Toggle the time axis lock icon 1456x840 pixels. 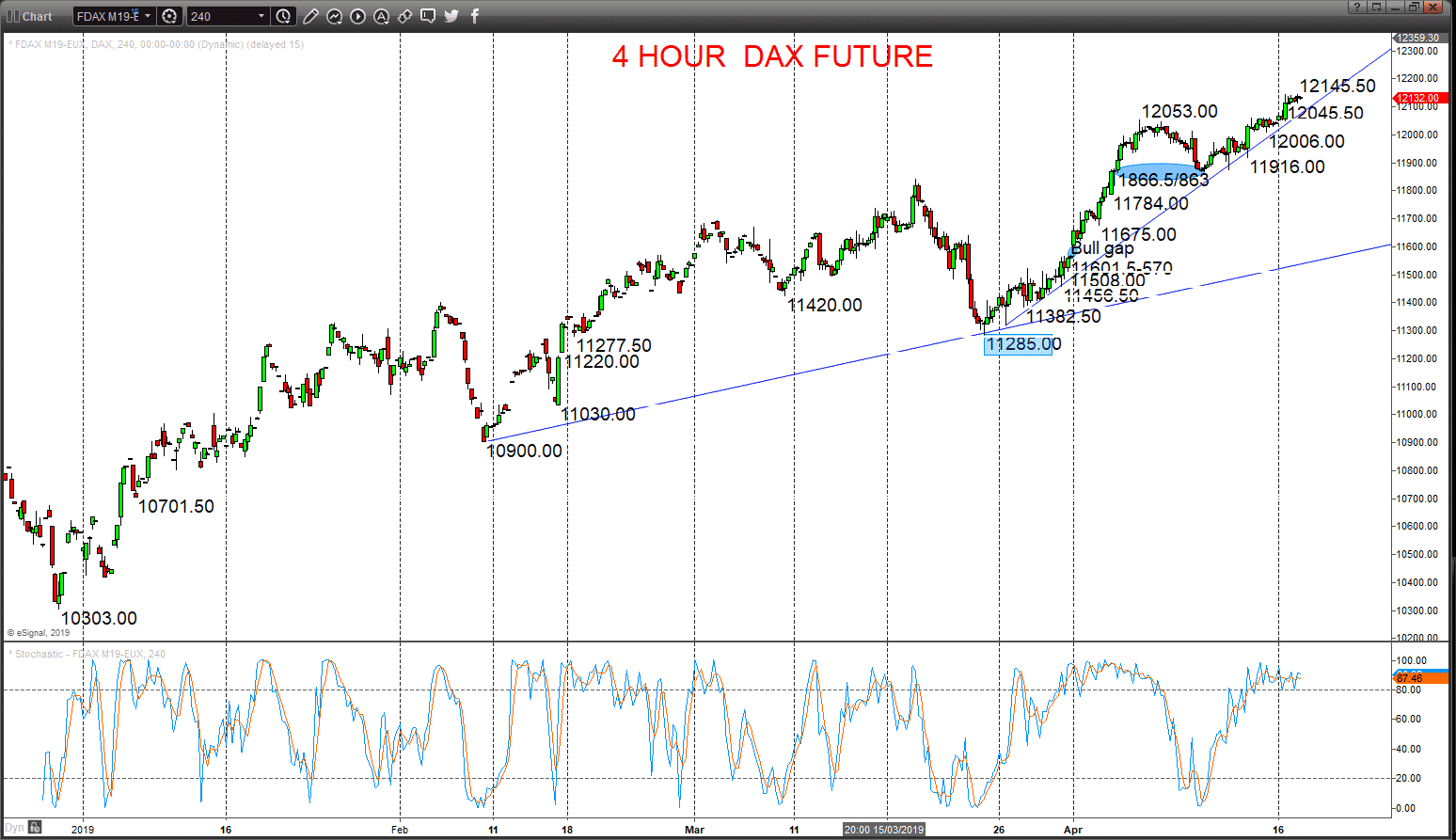tap(35, 828)
